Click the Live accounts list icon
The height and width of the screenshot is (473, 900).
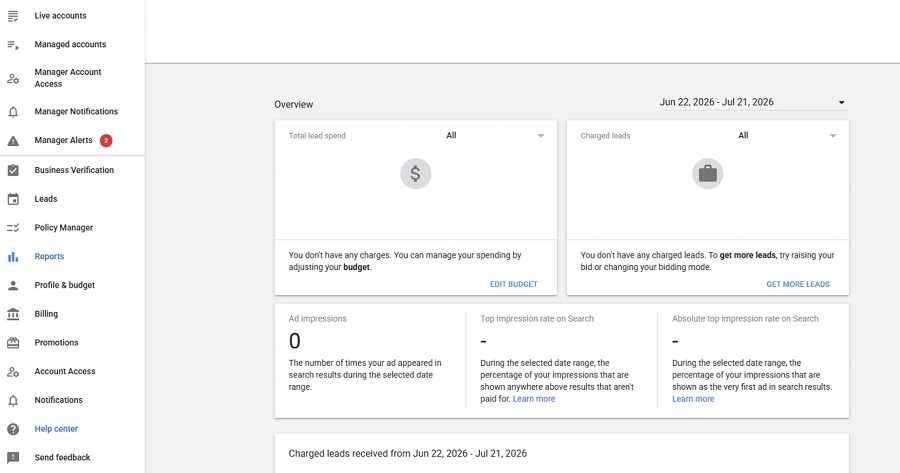pyautogui.click(x=13, y=16)
